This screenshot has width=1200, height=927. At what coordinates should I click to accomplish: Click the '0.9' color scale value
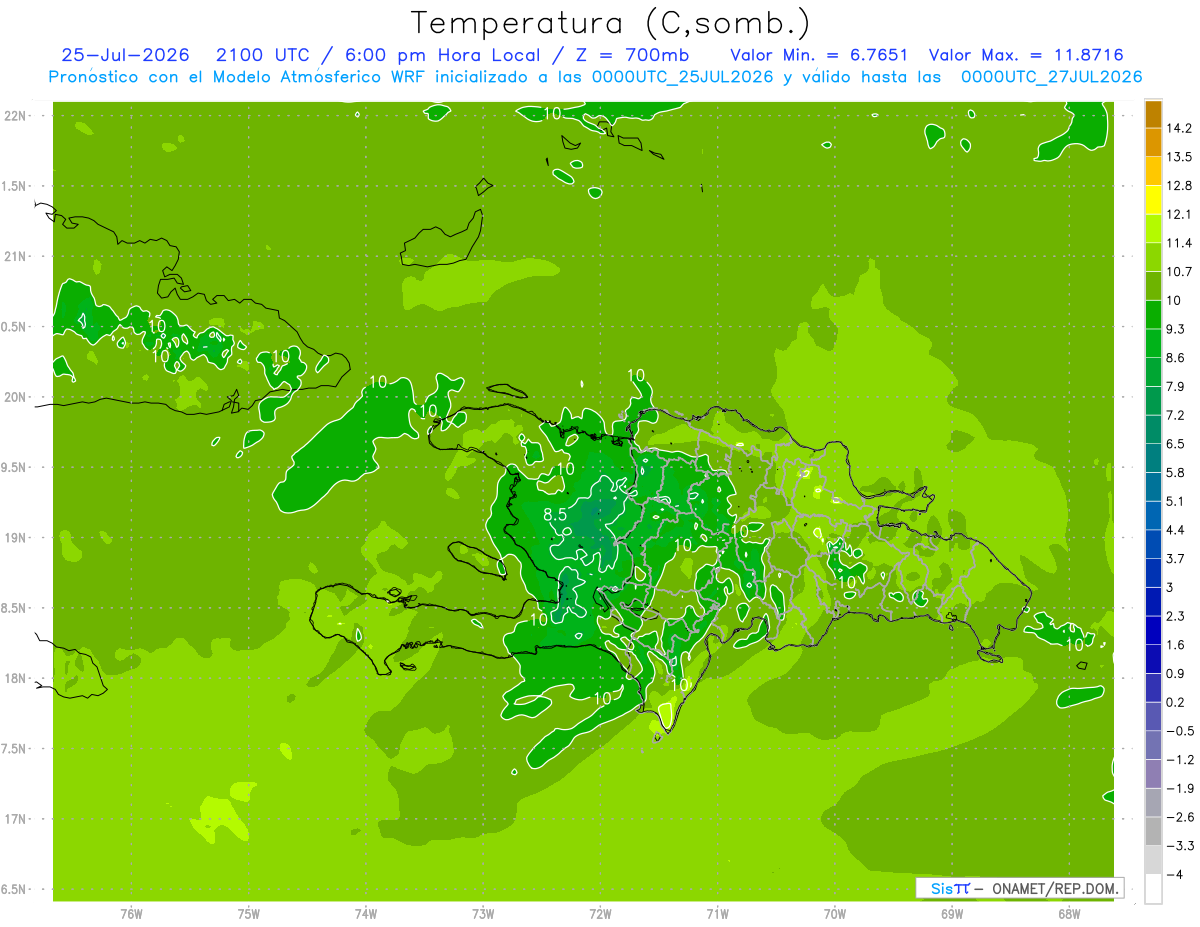[x=1176, y=673]
